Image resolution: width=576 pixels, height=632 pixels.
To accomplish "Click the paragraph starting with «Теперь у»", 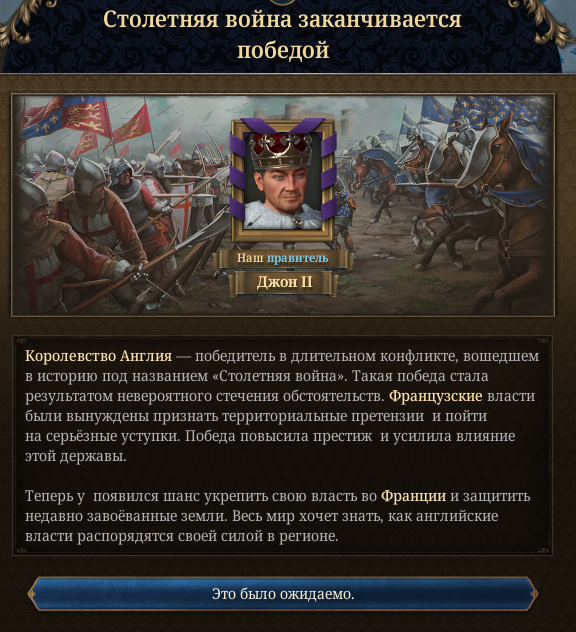I will pos(278,516).
